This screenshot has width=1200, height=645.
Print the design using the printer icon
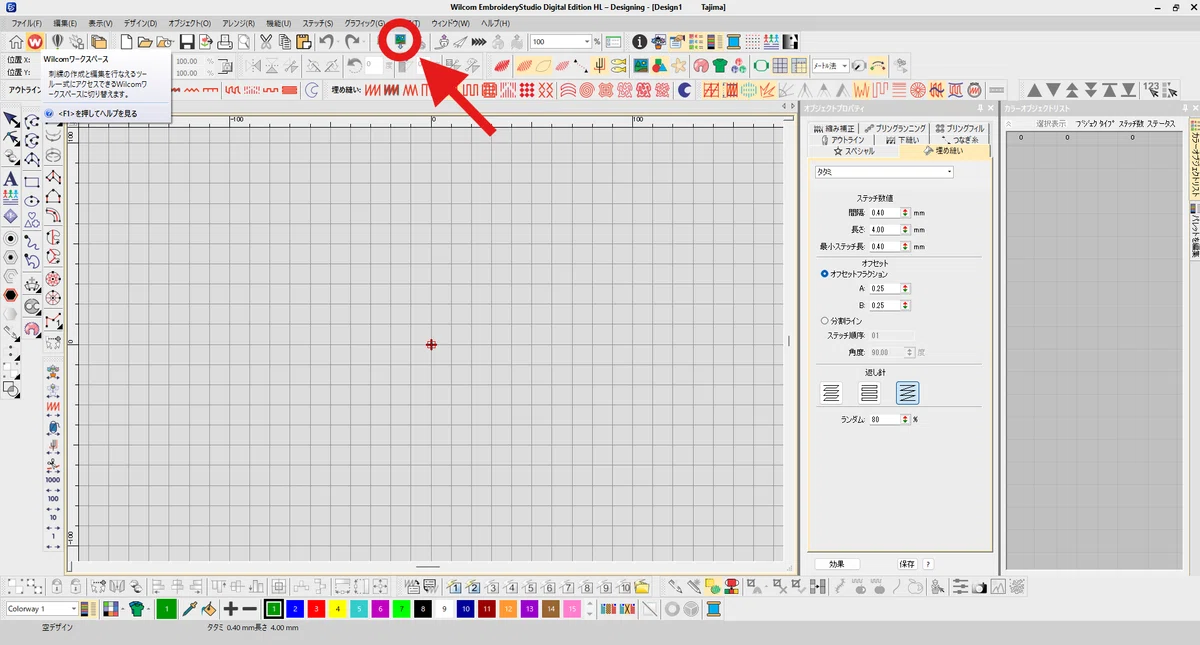pos(225,42)
